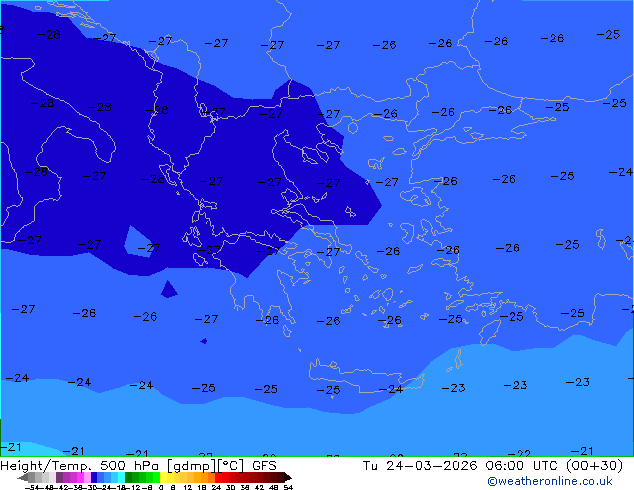Image resolution: width=634 pixels, height=490 pixels.
Task: Pick the bright red legend swatch above 24
Action: [218, 477]
